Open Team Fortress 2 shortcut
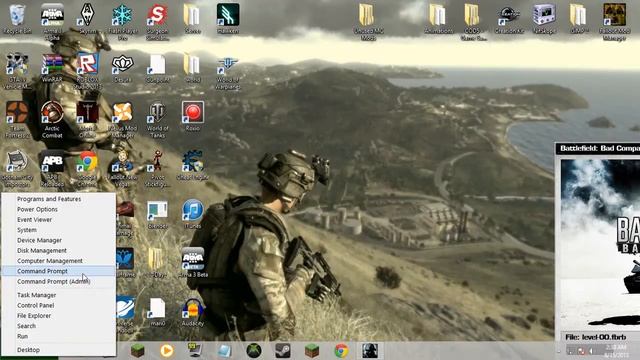 click(x=17, y=119)
